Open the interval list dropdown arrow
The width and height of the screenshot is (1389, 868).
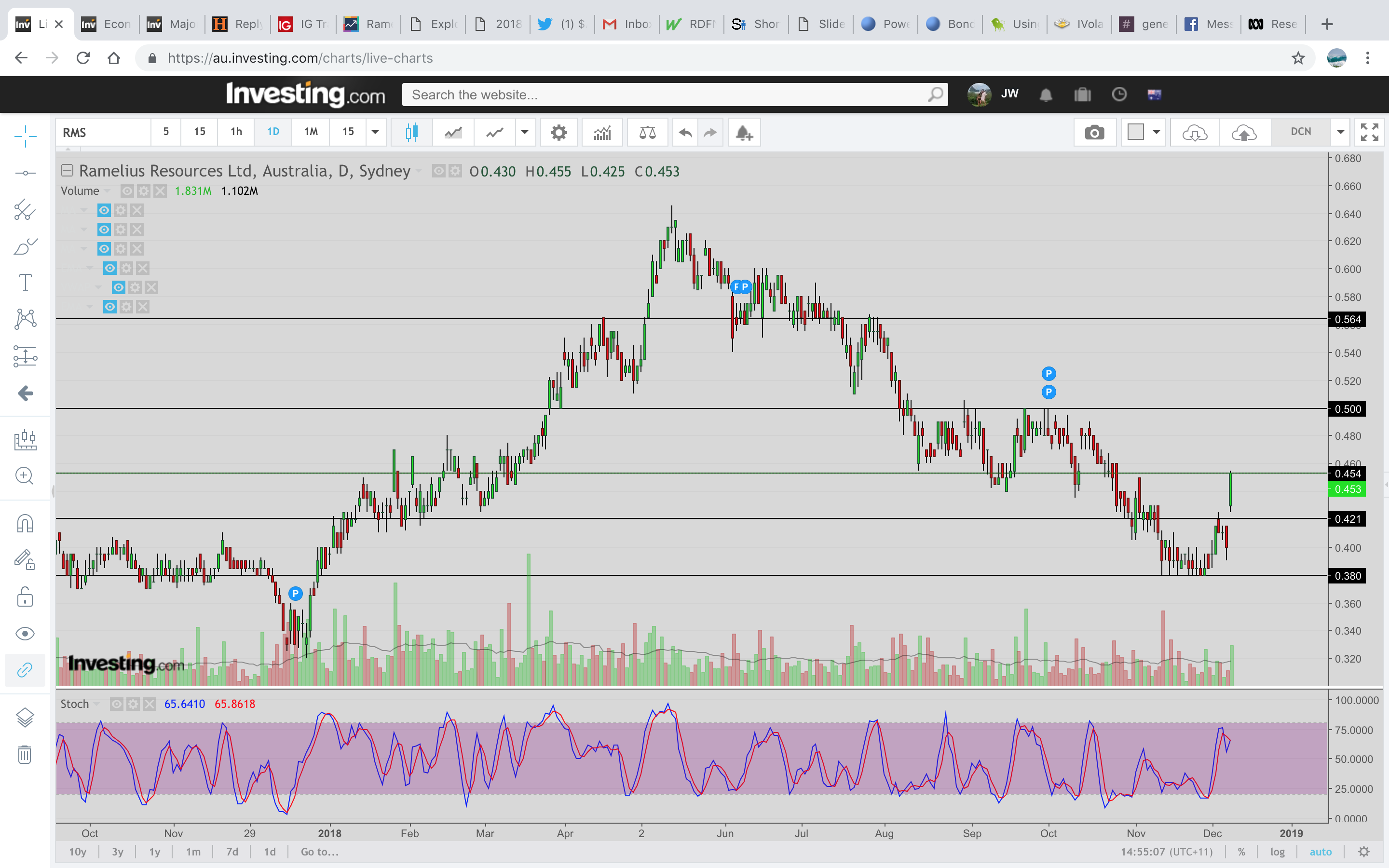click(x=375, y=132)
